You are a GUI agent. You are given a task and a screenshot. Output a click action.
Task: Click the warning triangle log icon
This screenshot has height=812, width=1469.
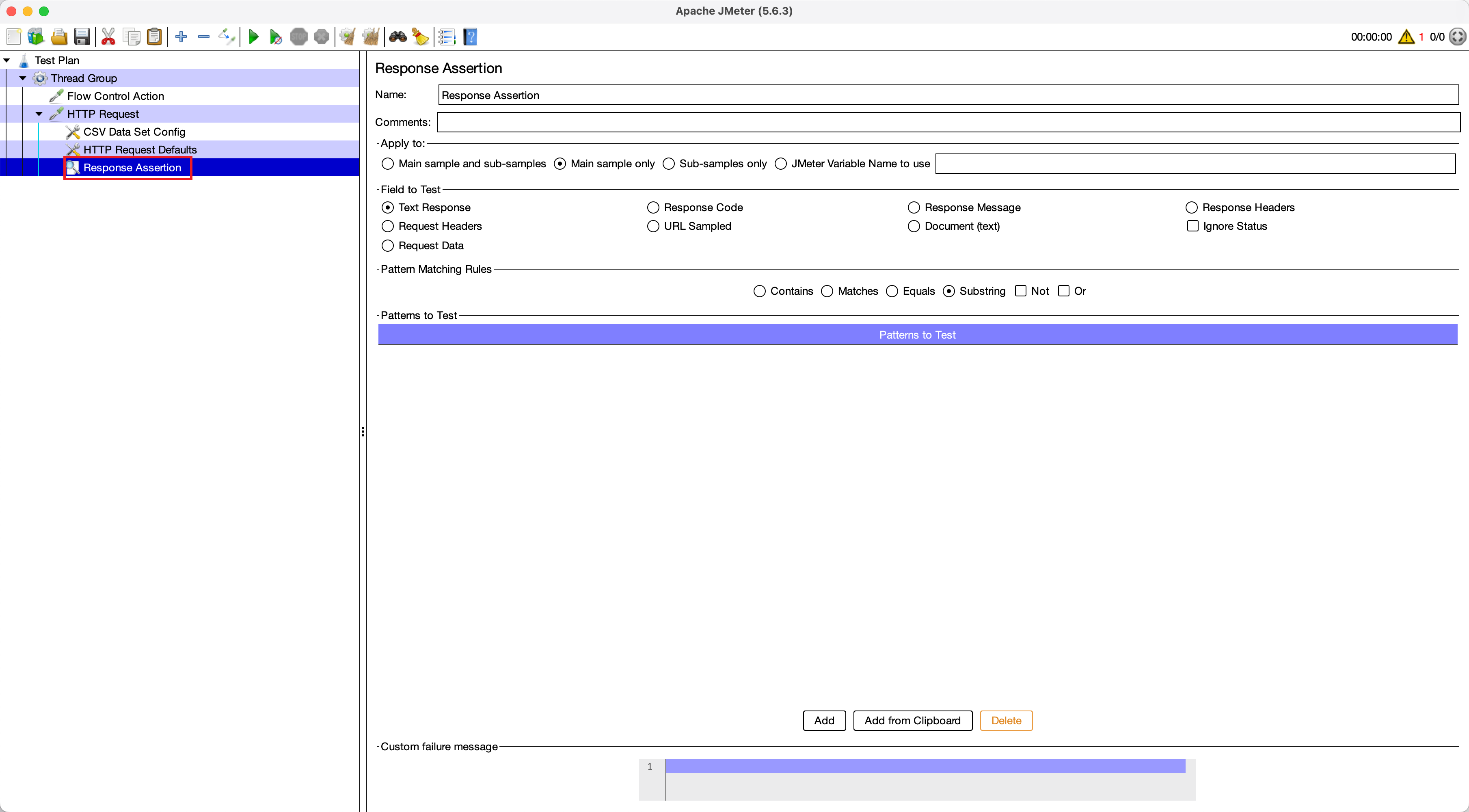point(1406,37)
